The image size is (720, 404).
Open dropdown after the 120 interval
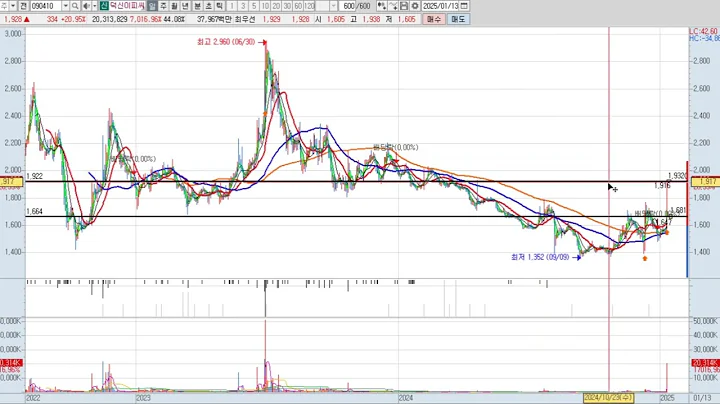333,6
